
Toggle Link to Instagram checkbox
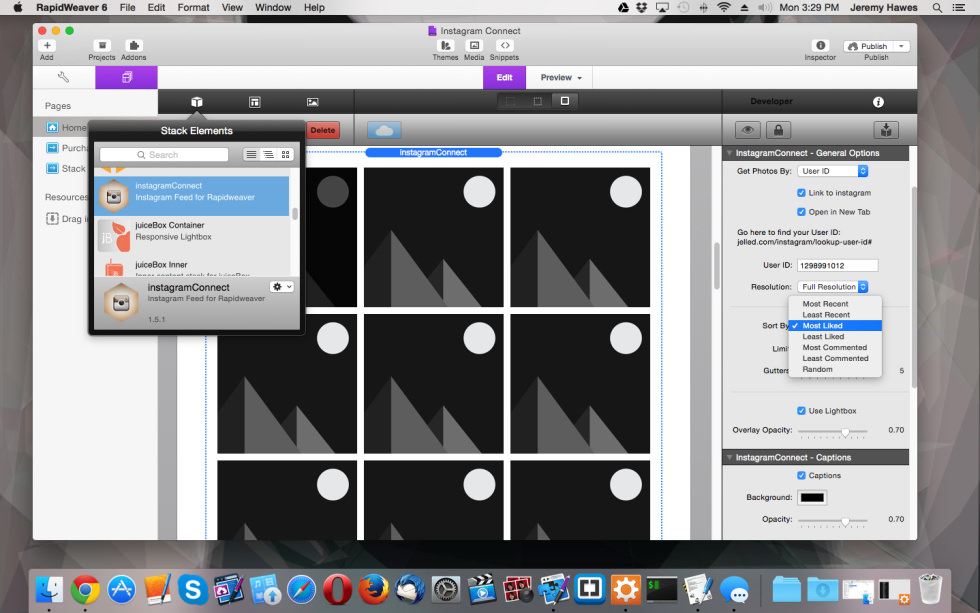pyautogui.click(x=801, y=192)
